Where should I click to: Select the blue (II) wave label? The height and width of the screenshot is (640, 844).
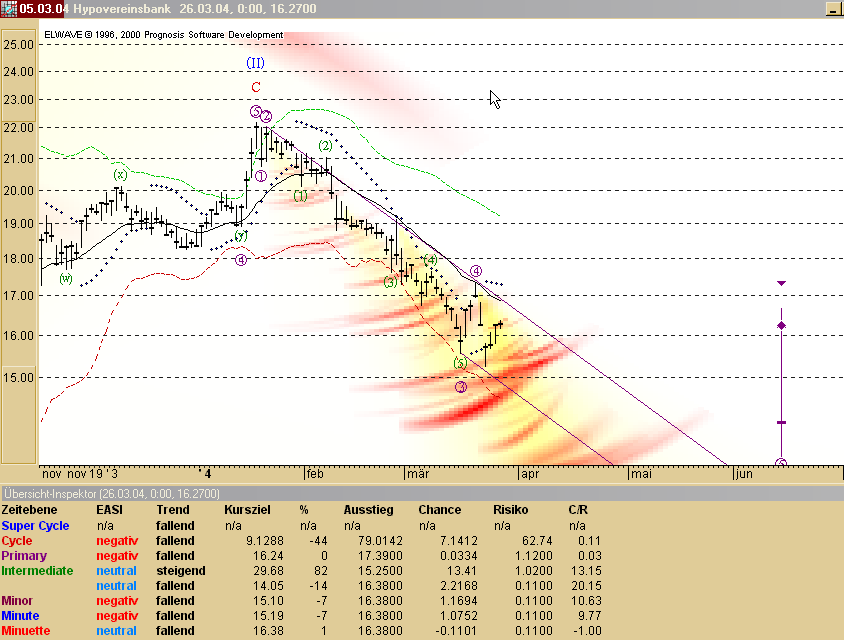point(255,63)
